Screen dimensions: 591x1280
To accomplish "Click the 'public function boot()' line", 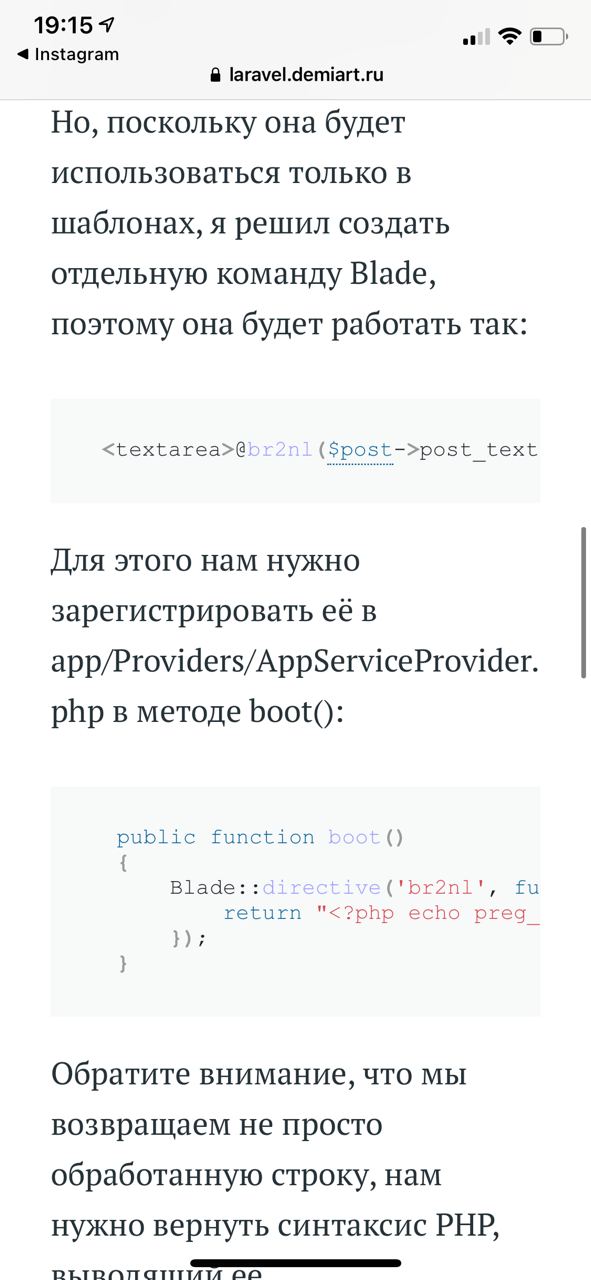I will 260,837.
